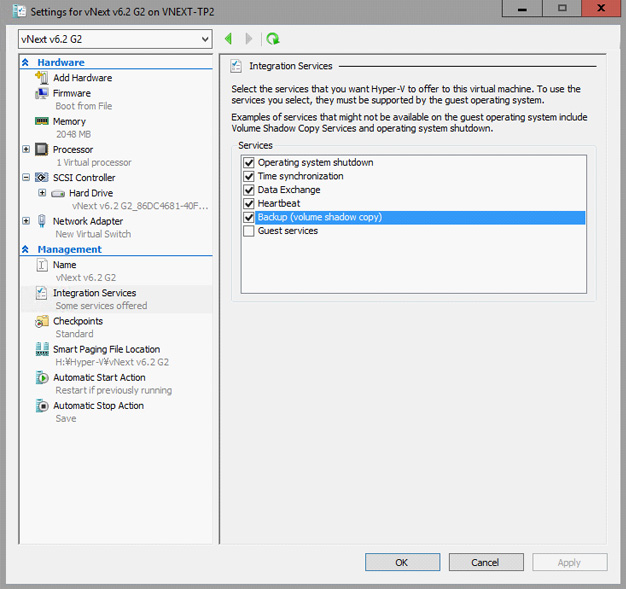This screenshot has width=626, height=589.
Task: Click the 'vNext v6.2 G2_86DC4681-40F...' disk name
Action: point(140,206)
